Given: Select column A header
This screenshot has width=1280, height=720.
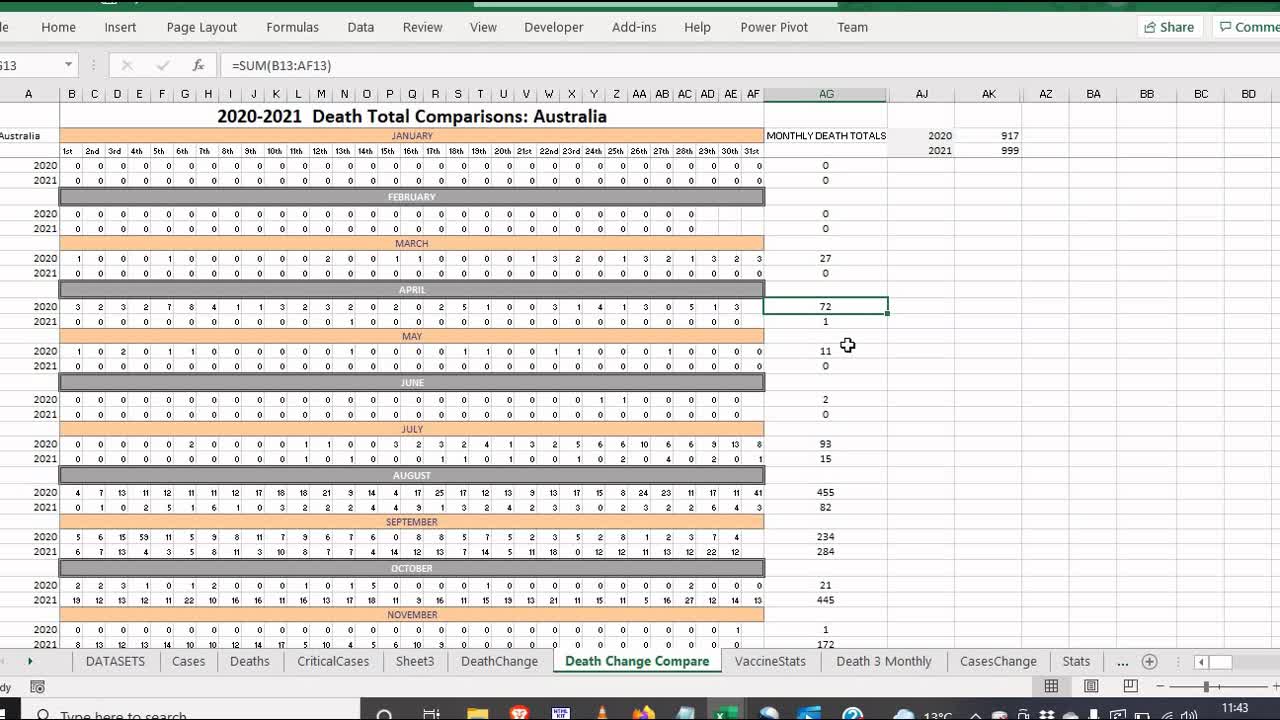Looking at the screenshot, I should click(29, 94).
